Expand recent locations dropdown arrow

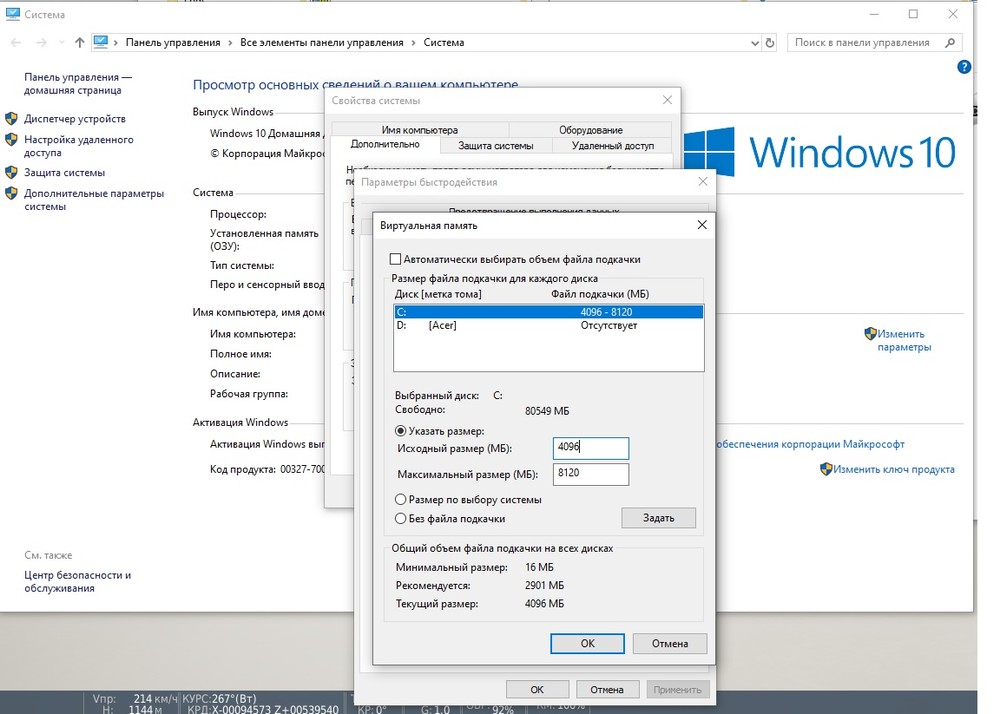pyautogui.click(x=61, y=43)
